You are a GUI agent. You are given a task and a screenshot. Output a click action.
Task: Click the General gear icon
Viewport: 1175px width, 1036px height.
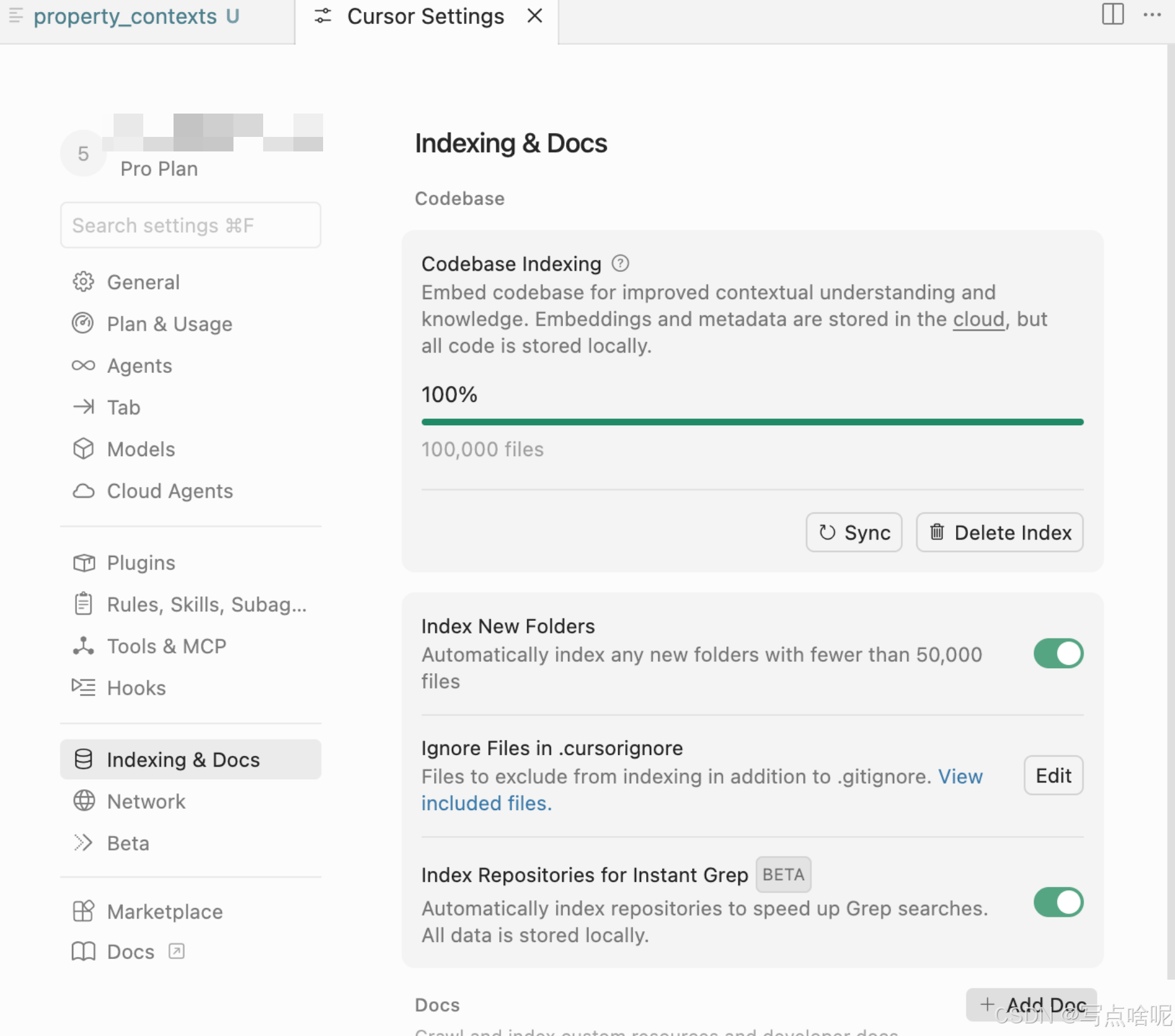(83, 282)
